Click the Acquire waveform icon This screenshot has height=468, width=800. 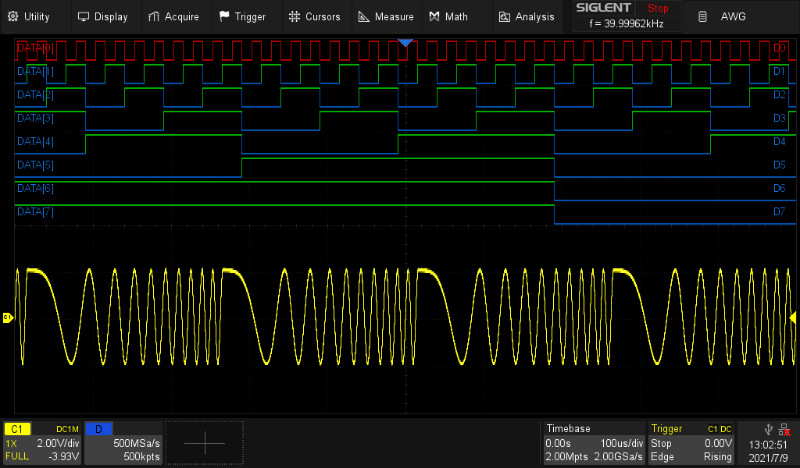click(154, 17)
